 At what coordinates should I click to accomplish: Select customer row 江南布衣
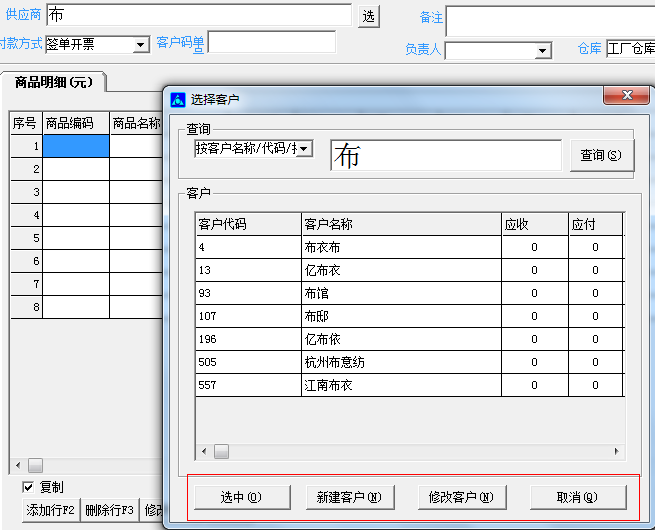tap(409, 385)
